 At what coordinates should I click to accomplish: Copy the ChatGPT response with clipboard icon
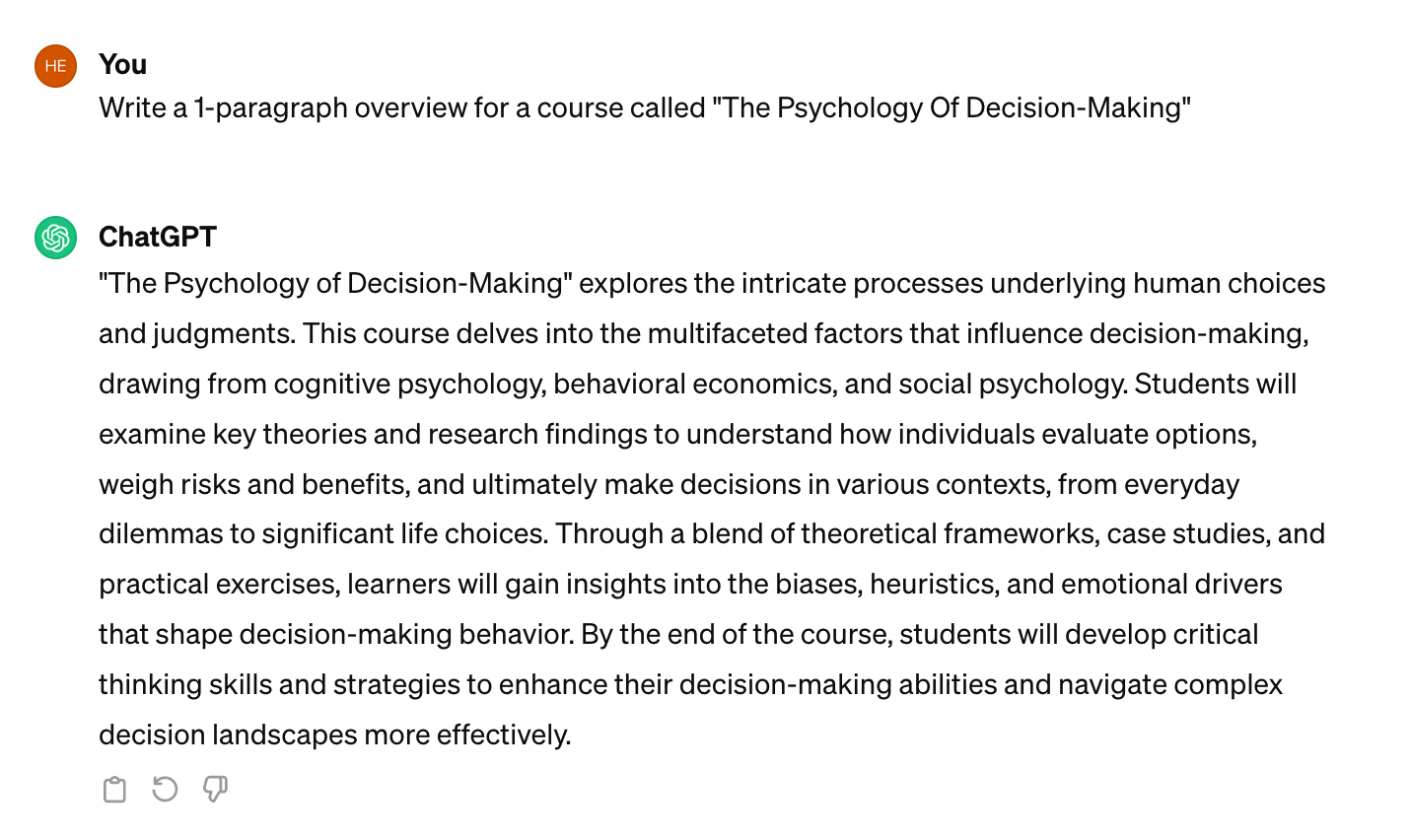point(114,790)
